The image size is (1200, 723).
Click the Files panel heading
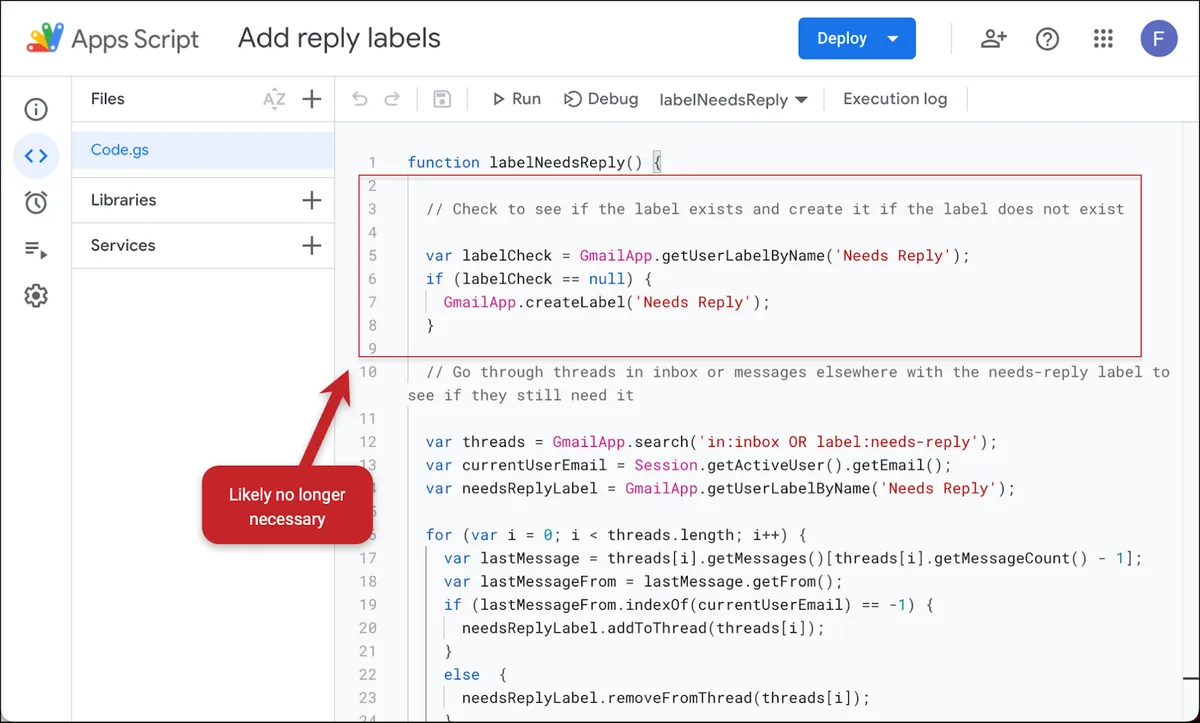pyautogui.click(x=108, y=99)
